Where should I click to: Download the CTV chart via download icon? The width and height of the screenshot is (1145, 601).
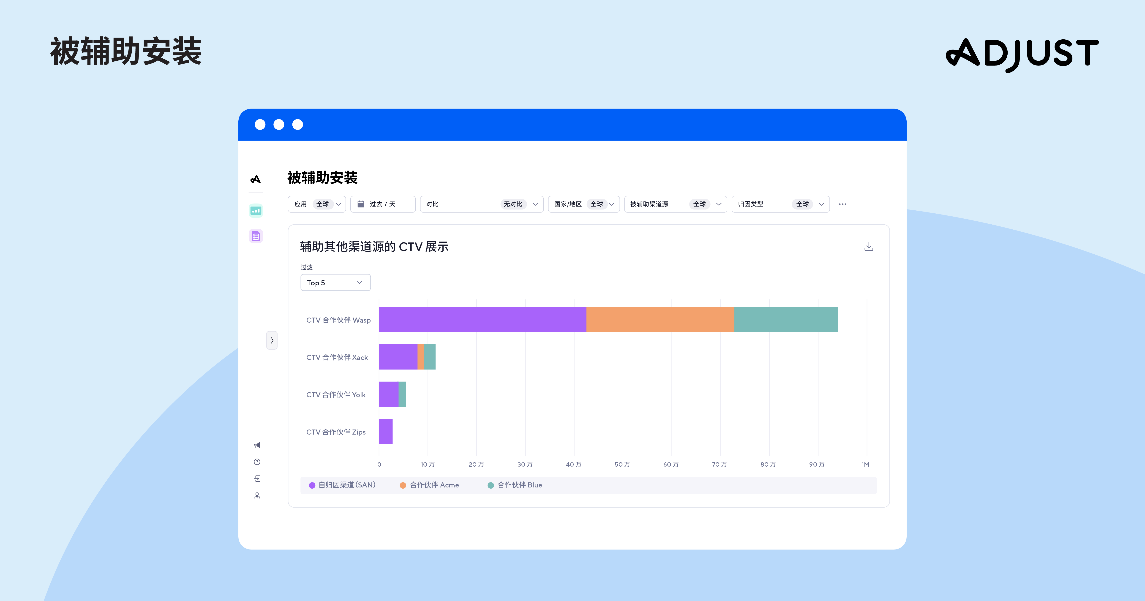click(869, 247)
